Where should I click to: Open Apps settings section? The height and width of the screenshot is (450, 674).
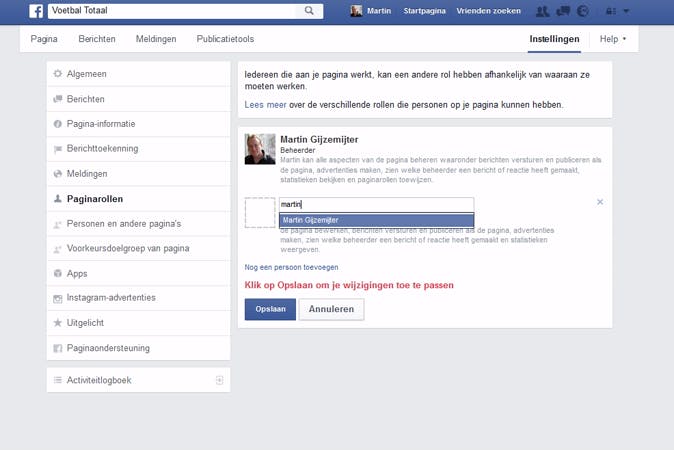pos(138,273)
